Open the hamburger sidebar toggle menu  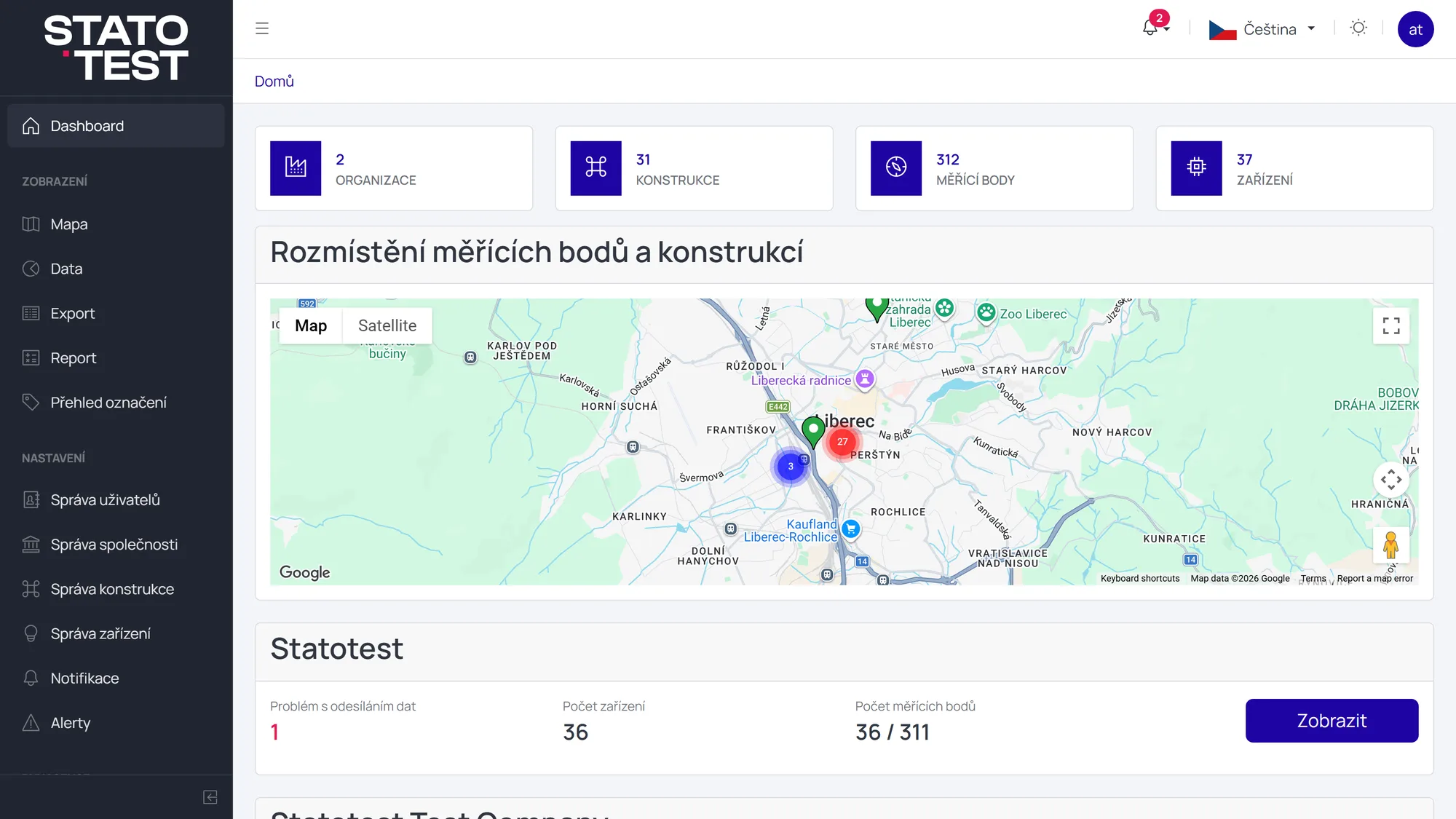pyautogui.click(x=262, y=28)
